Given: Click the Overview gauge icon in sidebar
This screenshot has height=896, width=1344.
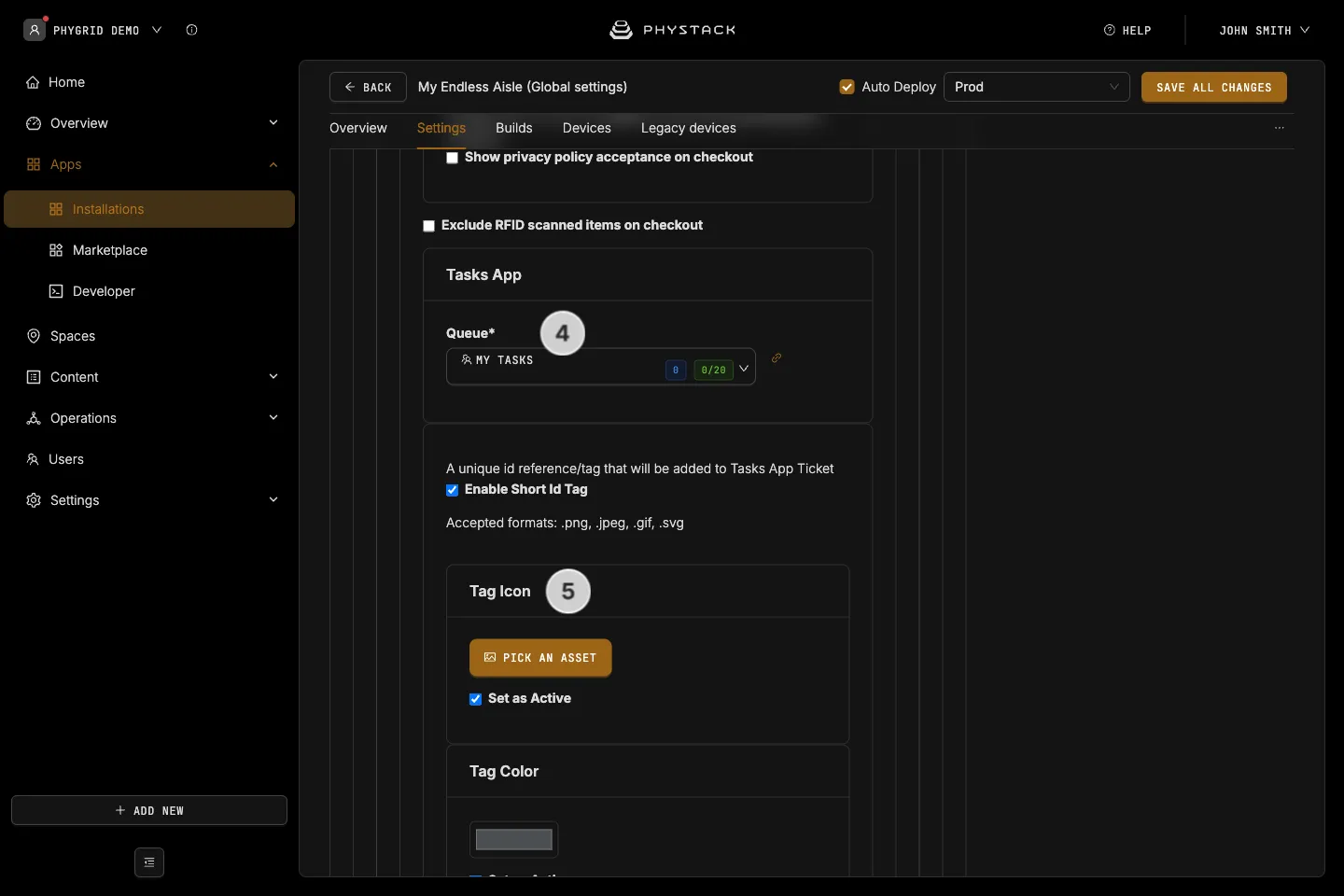Looking at the screenshot, I should 34,123.
